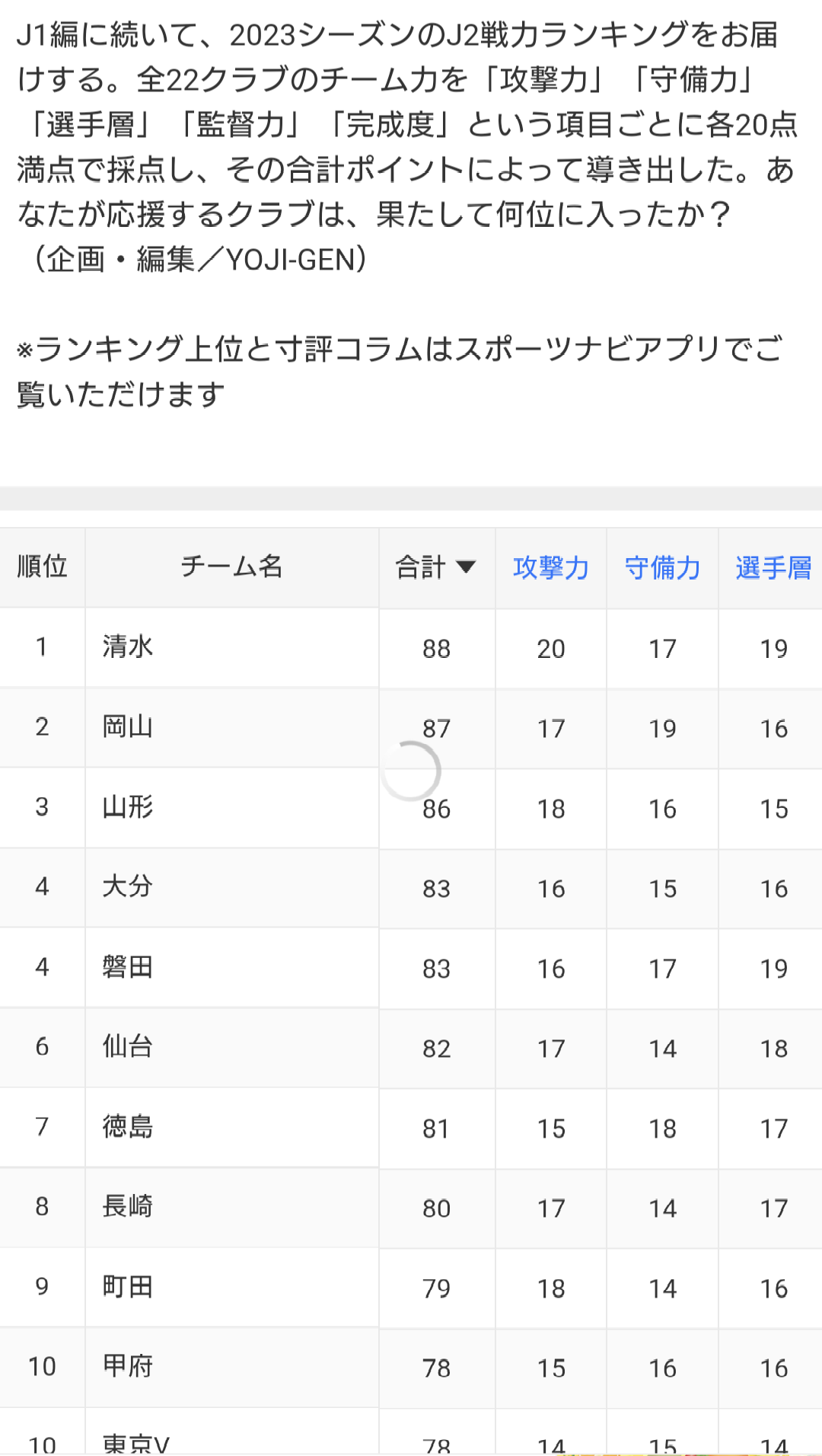Image resolution: width=822 pixels, height=1456 pixels.
Task: Sort the ranking by 守備力
Action: pyautogui.click(x=662, y=567)
